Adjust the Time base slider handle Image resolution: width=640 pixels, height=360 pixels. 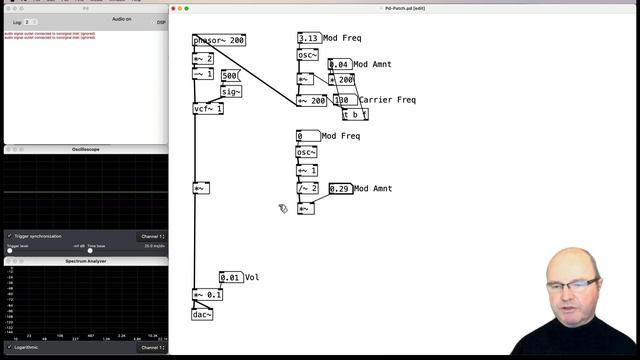pos(90,251)
